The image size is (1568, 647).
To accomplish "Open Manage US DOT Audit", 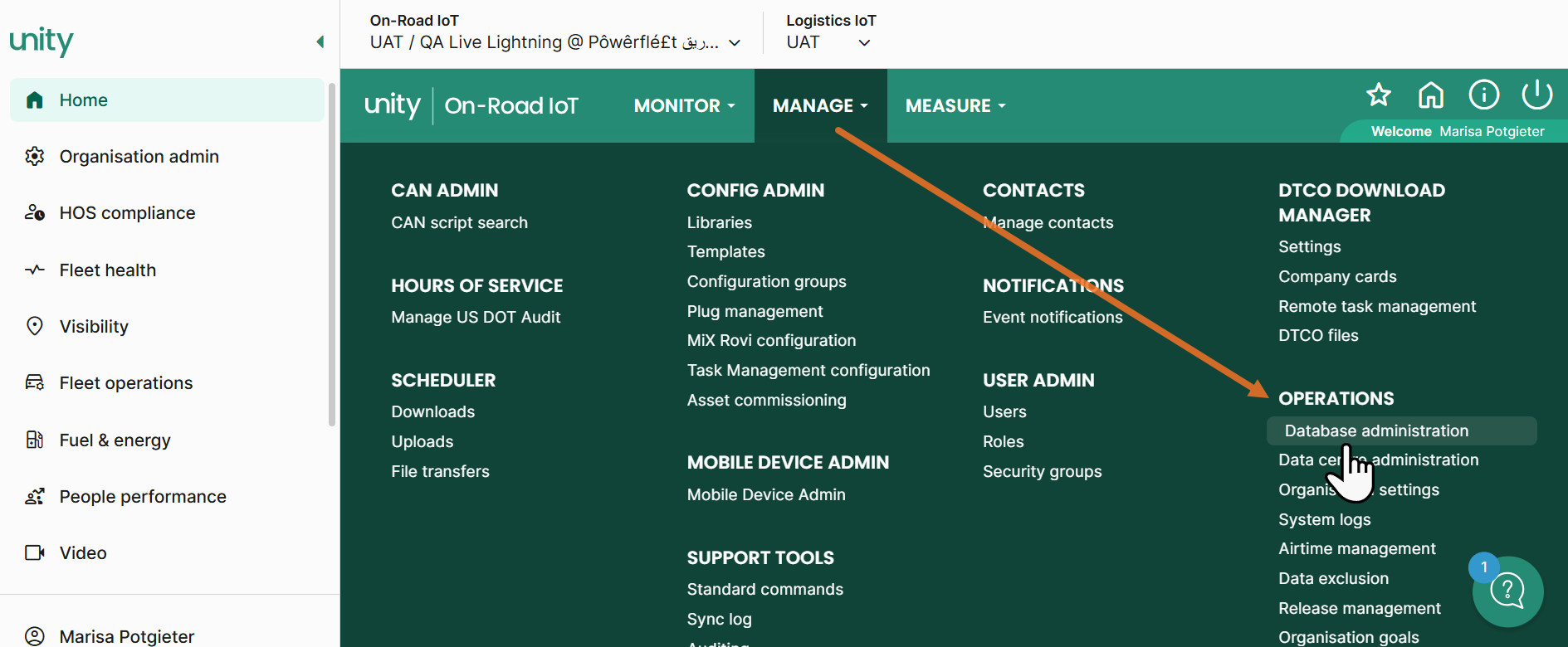I will (x=476, y=317).
